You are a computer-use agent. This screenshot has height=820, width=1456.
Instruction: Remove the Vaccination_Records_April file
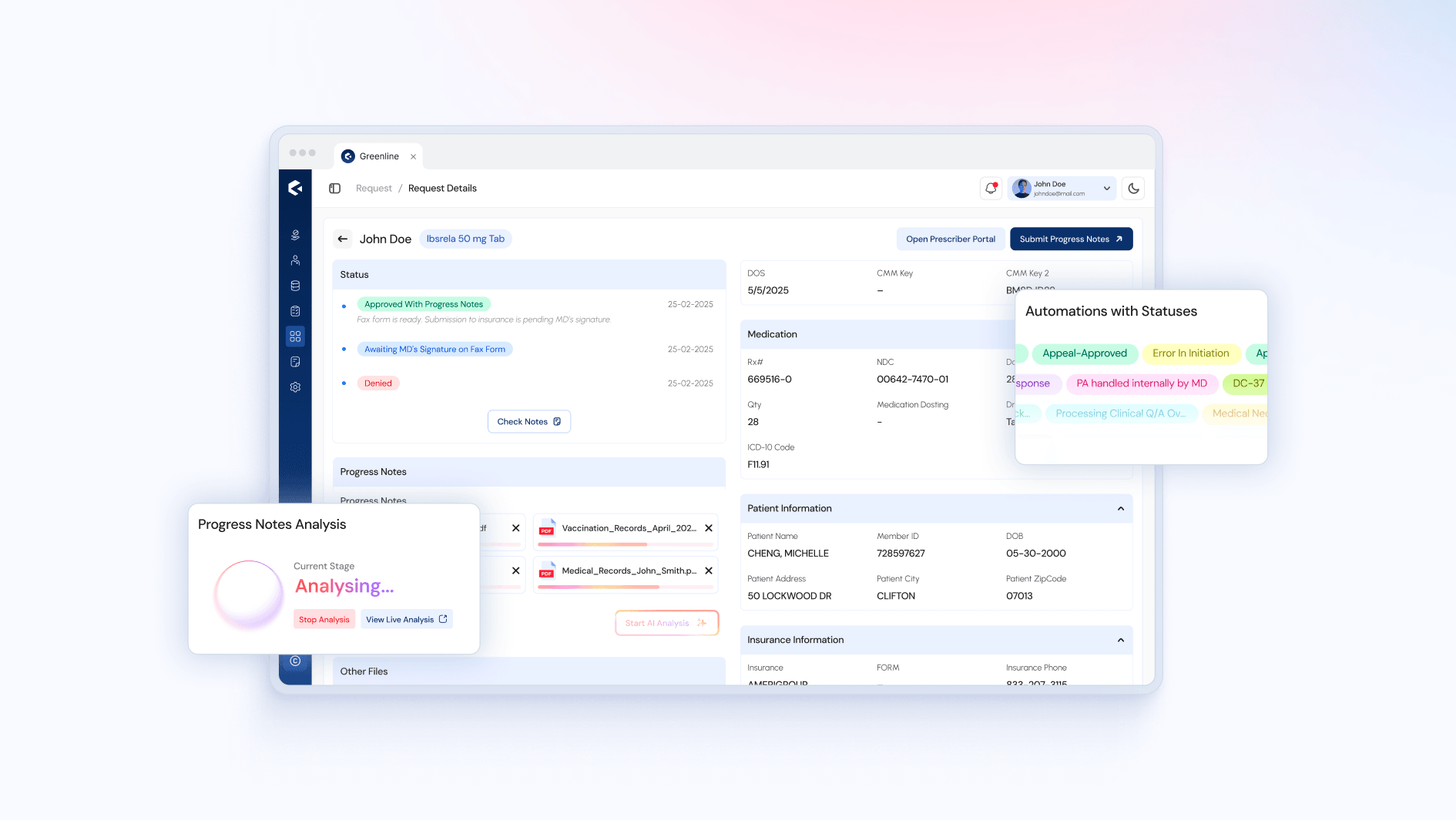(709, 528)
